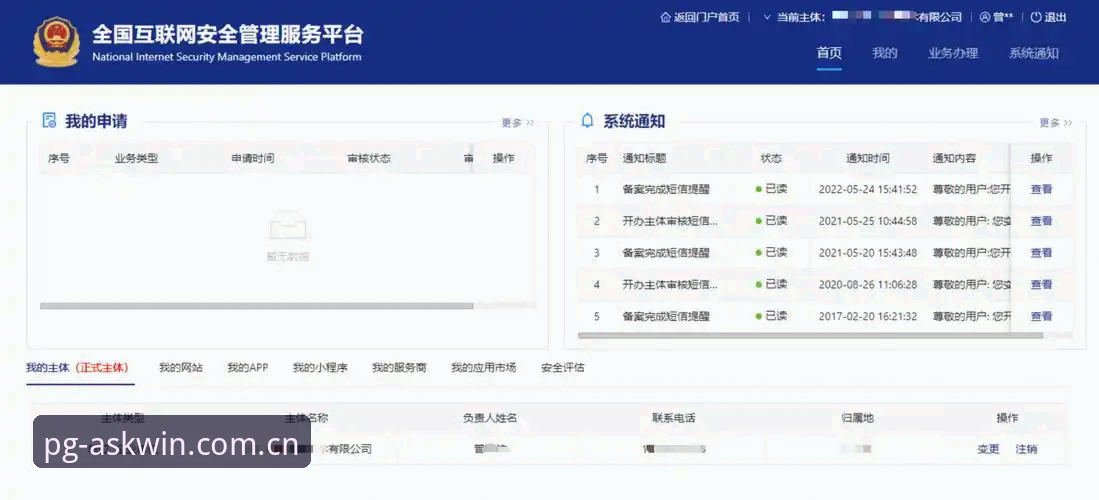View notification dated 2021-05-25 10:44:58
Image resolution: width=1099 pixels, height=500 pixels.
point(1041,221)
